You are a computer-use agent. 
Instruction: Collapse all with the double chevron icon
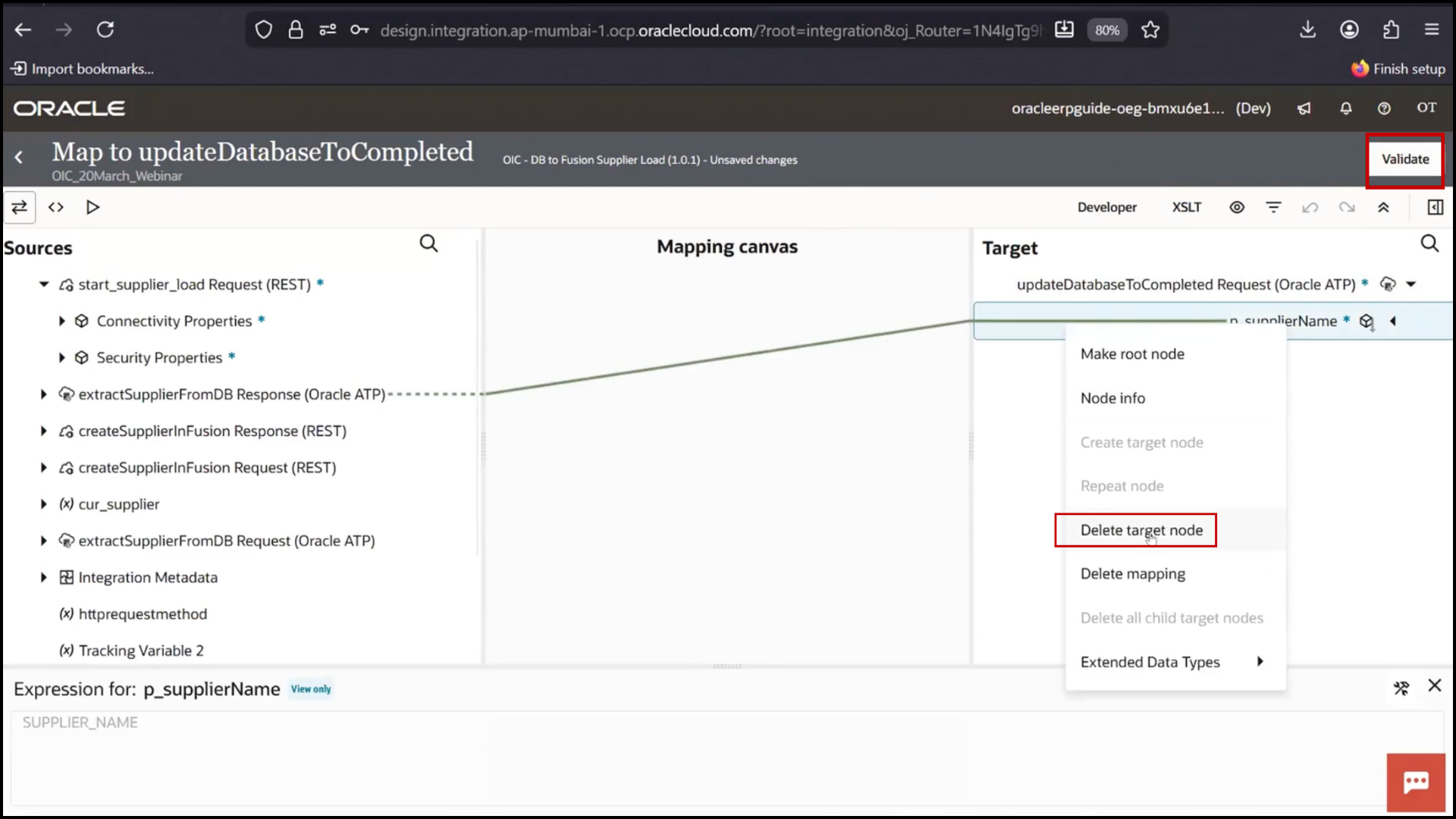pos(1383,207)
